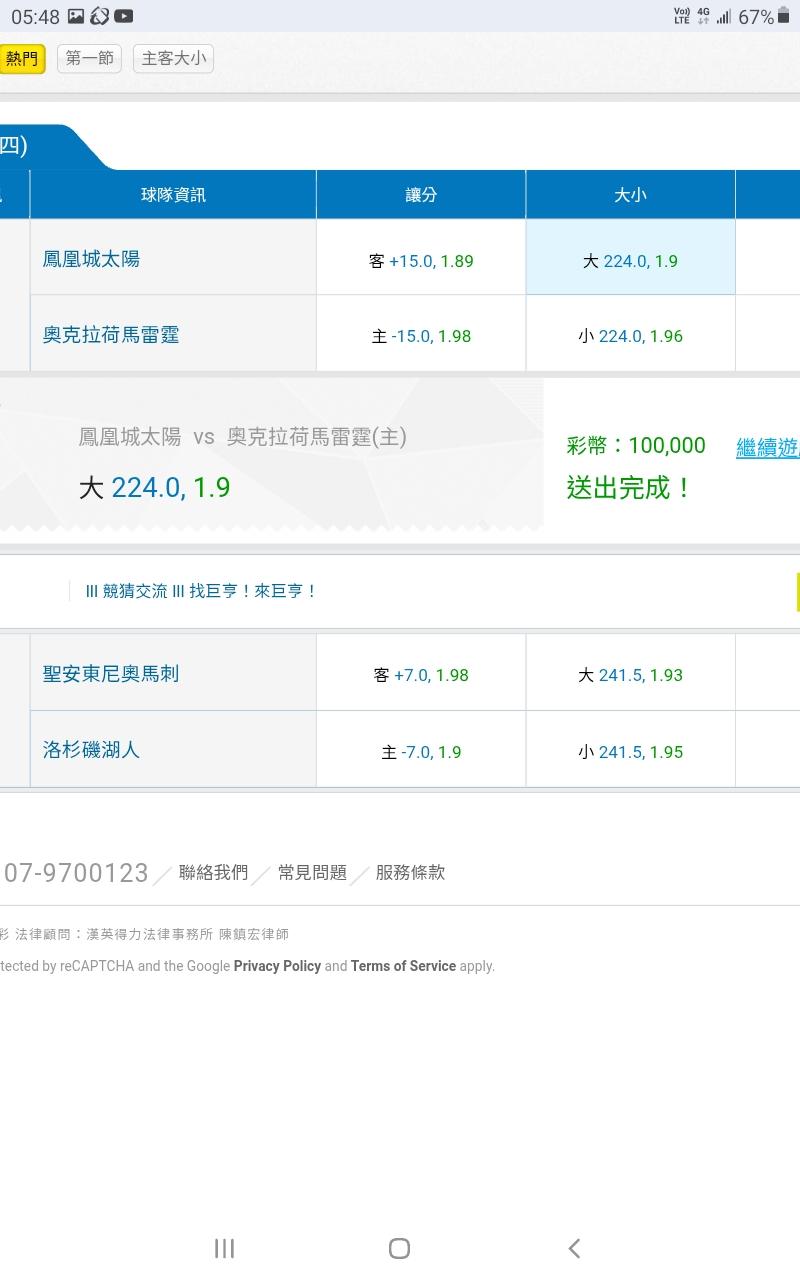800x1280 pixels.
Task: Pick 主 -7.0, 1.9 Lakers spread
Action: [421, 752]
